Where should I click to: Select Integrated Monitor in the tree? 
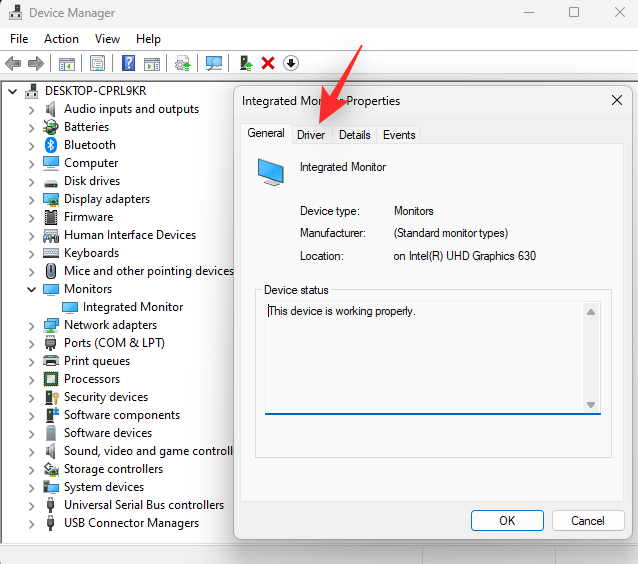click(x=132, y=307)
